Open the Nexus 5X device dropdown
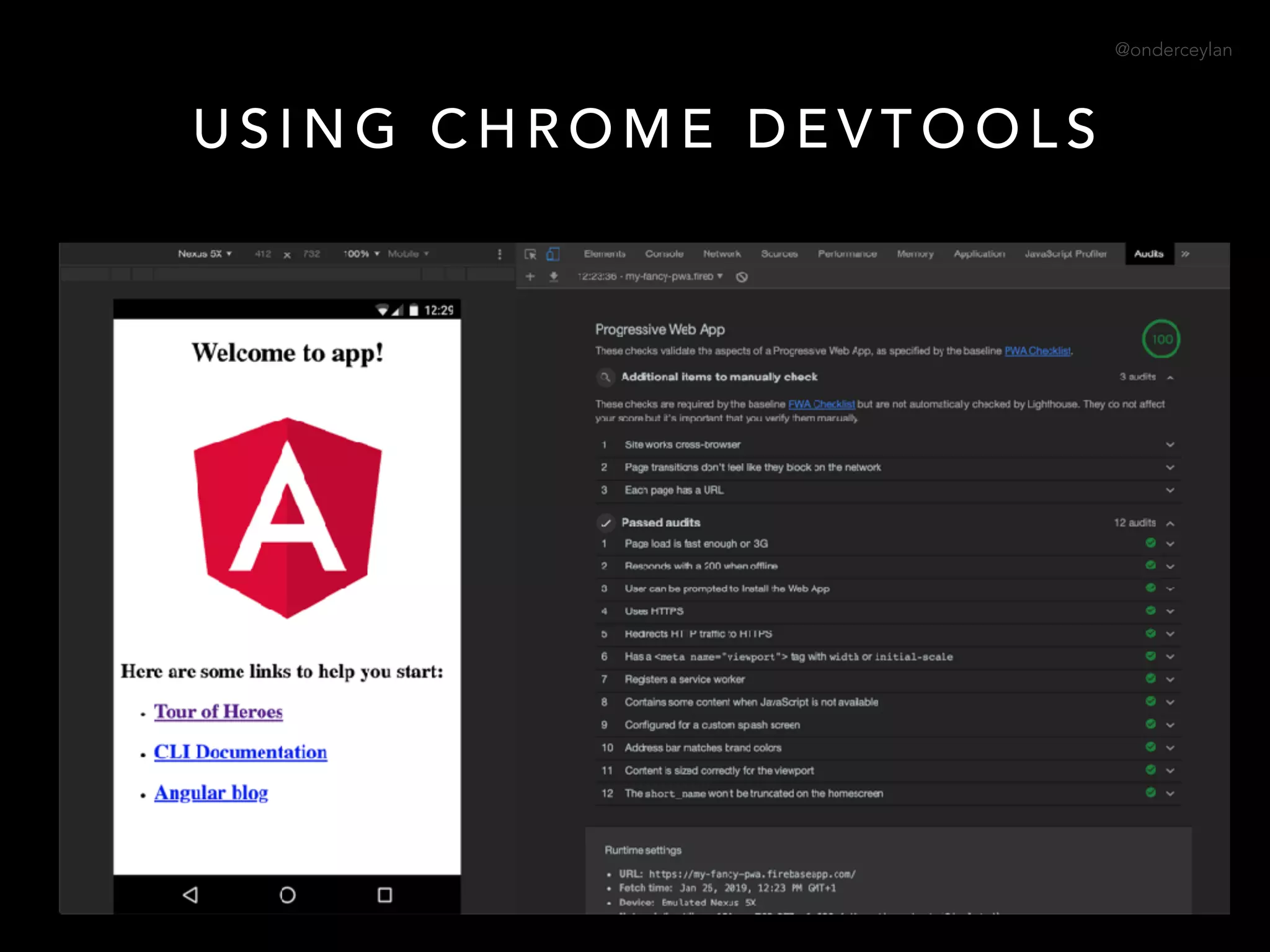 click(205, 254)
